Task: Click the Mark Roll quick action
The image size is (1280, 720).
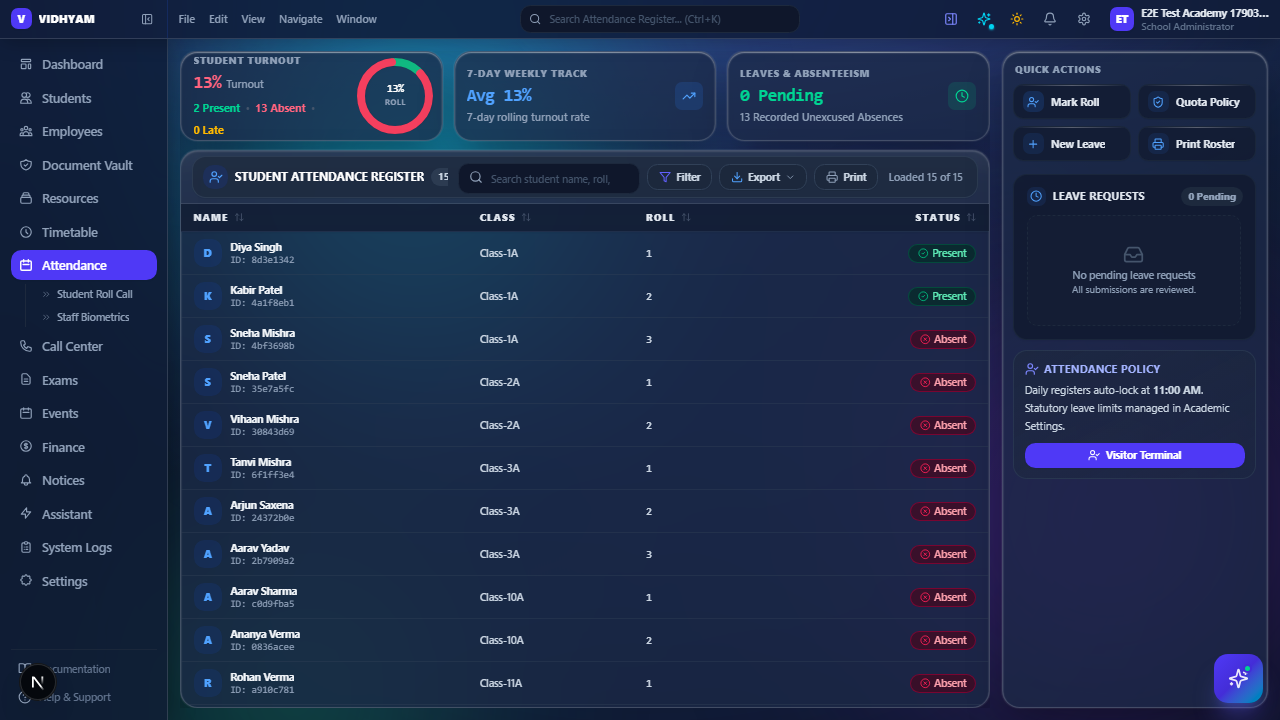Action: pos(1072,102)
